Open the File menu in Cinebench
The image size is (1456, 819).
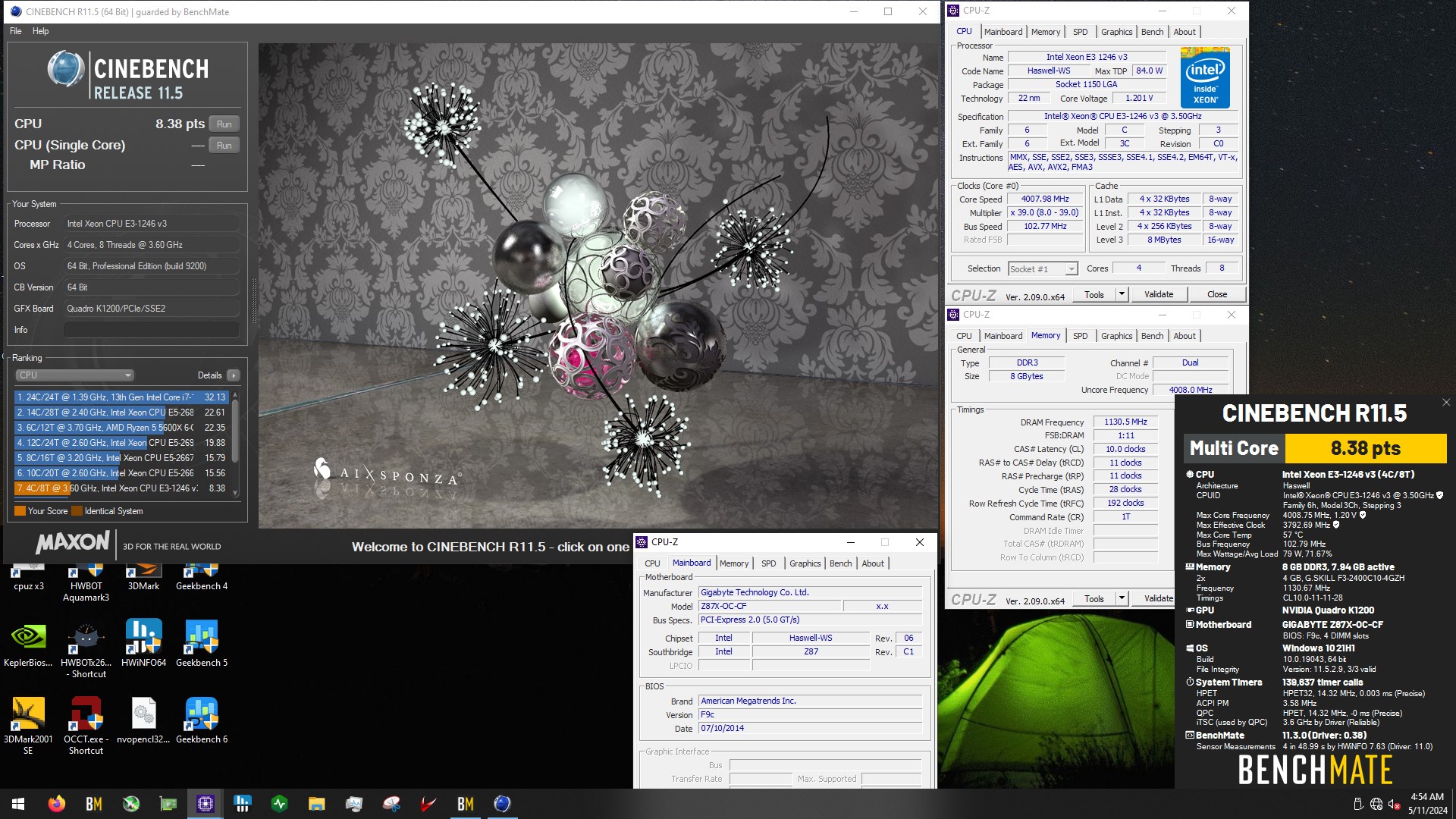pyautogui.click(x=15, y=31)
